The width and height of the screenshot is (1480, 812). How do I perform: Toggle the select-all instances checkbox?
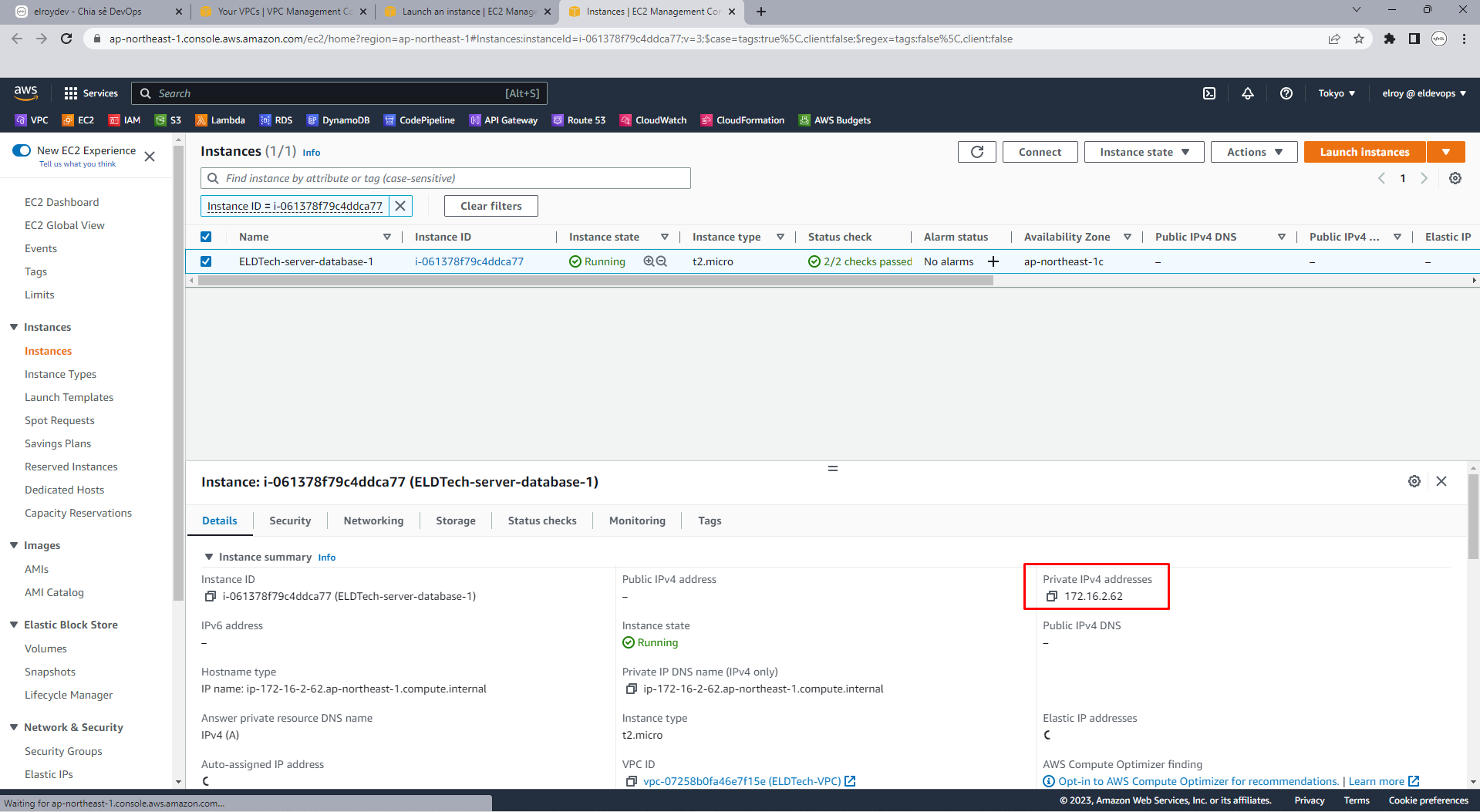(x=206, y=237)
